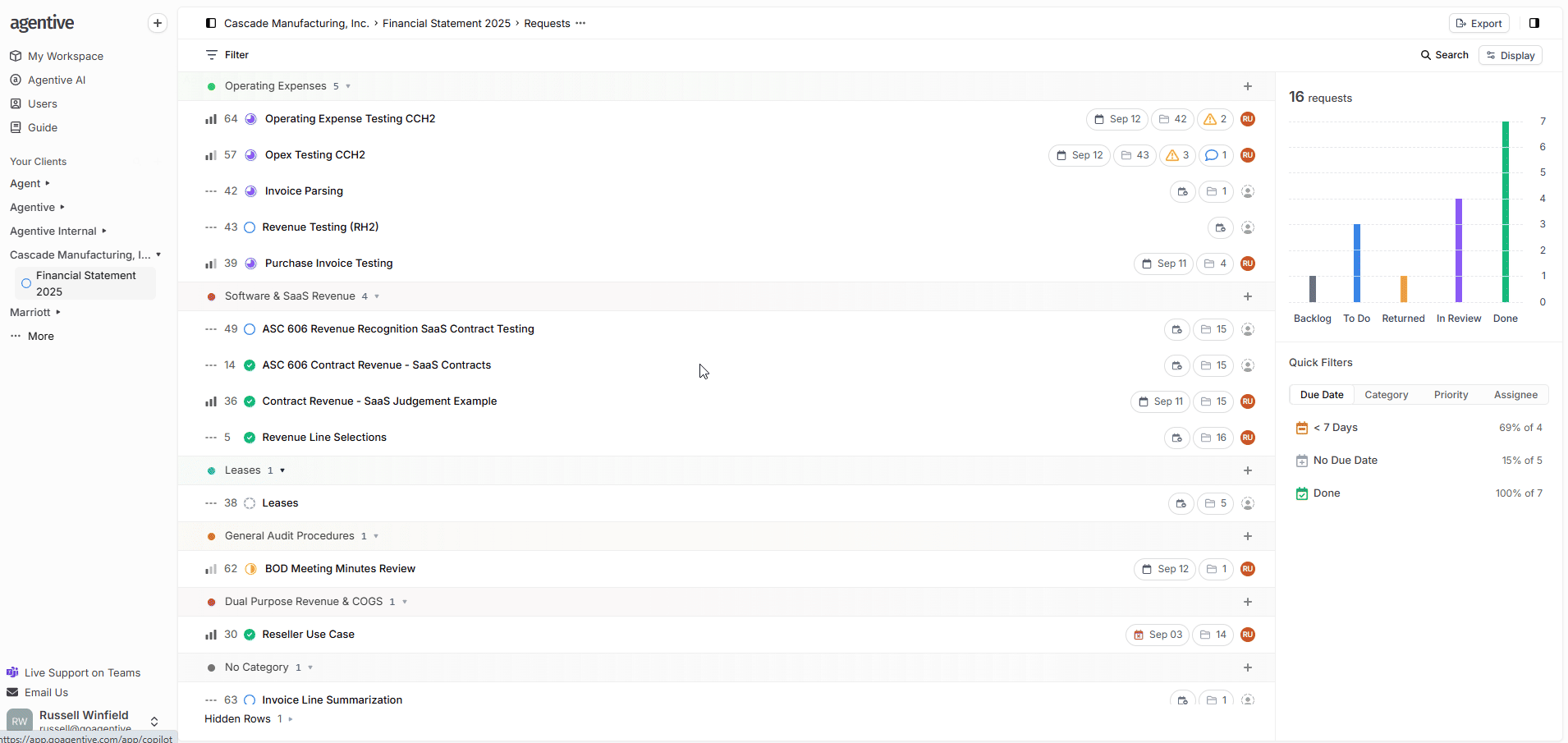The image size is (1568, 743).
Task: Expand the Hidden Rows section
Action: (291, 719)
